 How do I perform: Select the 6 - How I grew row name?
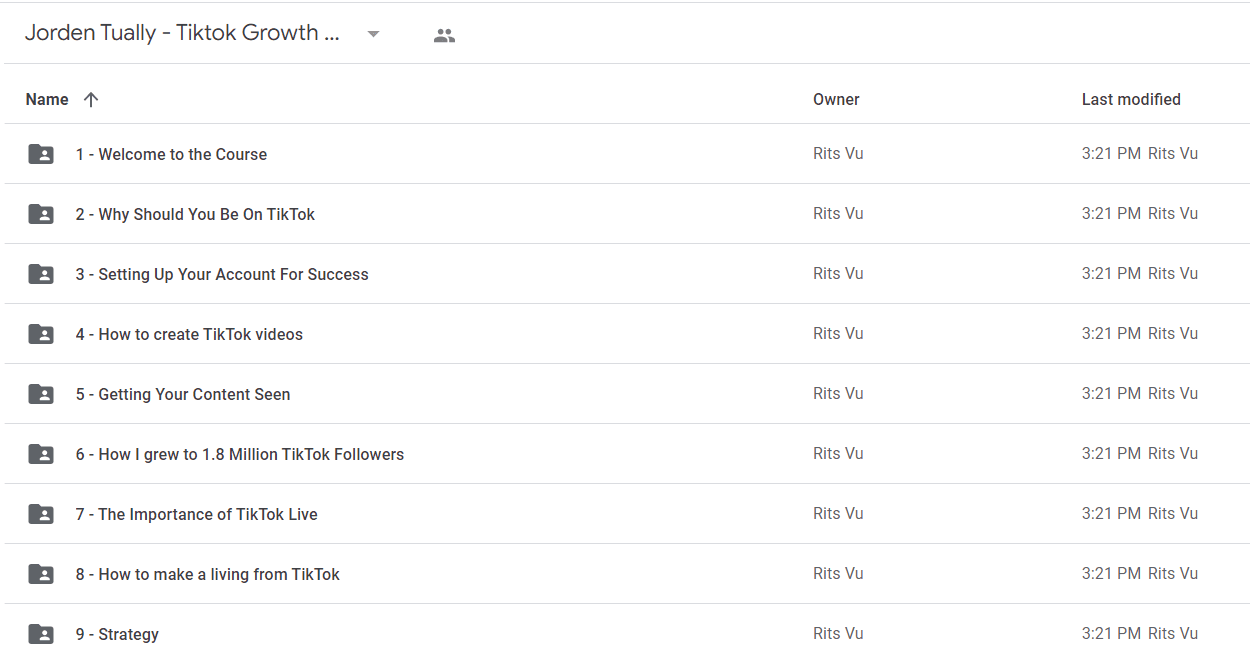pos(240,454)
